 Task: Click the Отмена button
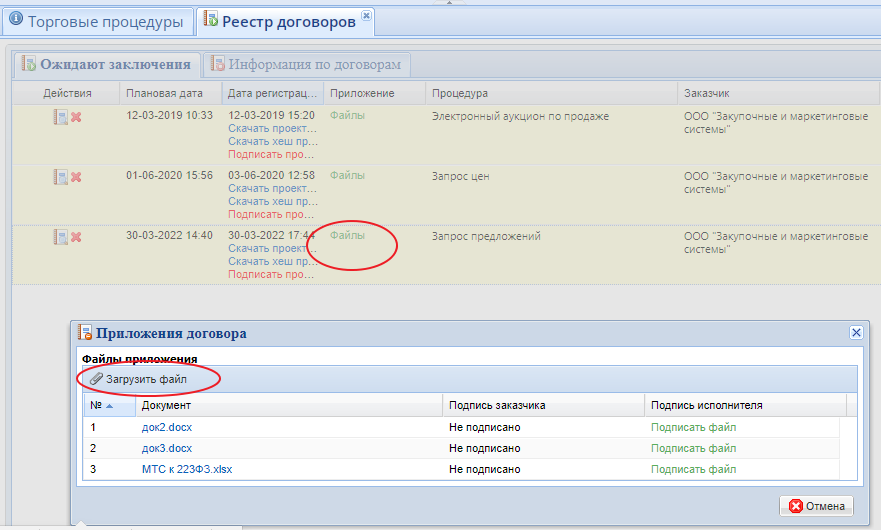[x=816, y=506]
